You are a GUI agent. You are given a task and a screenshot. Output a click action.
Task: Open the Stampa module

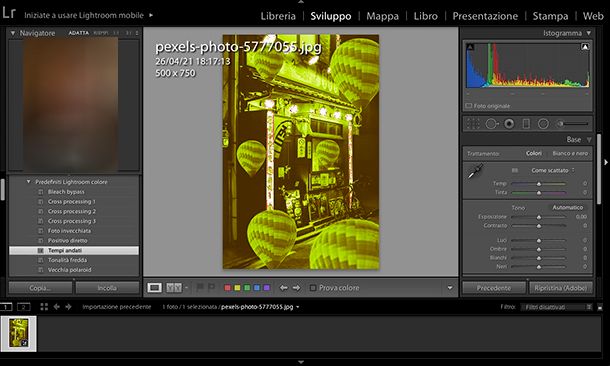click(550, 16)
